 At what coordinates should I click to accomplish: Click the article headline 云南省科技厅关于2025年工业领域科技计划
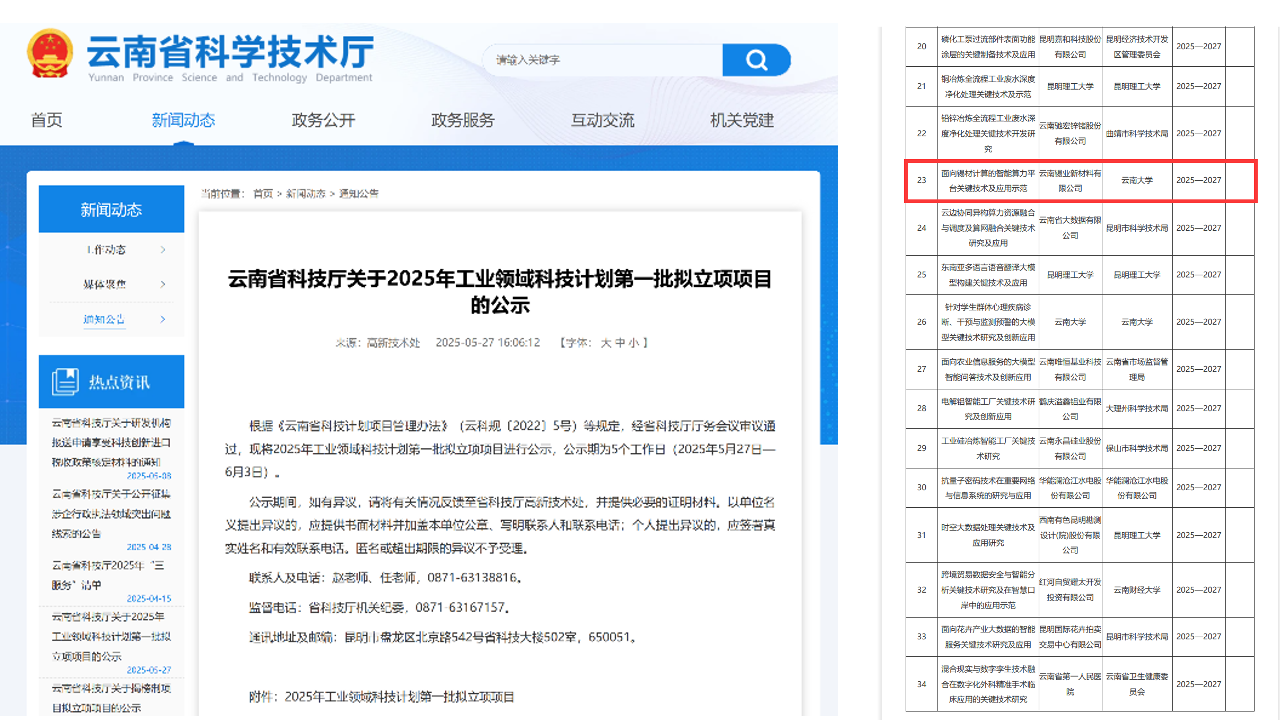tap(500, 291)
